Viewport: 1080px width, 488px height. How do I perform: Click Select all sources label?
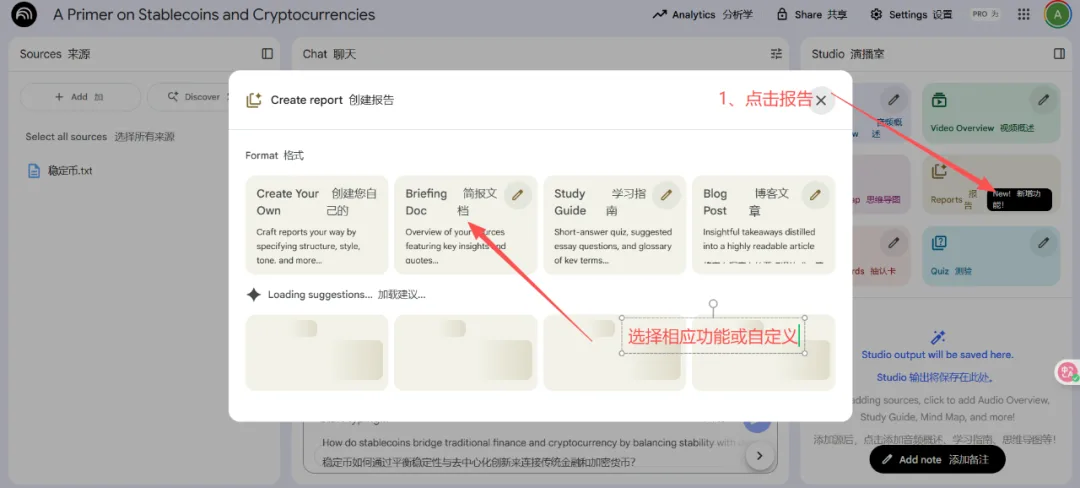click(100, 136)
